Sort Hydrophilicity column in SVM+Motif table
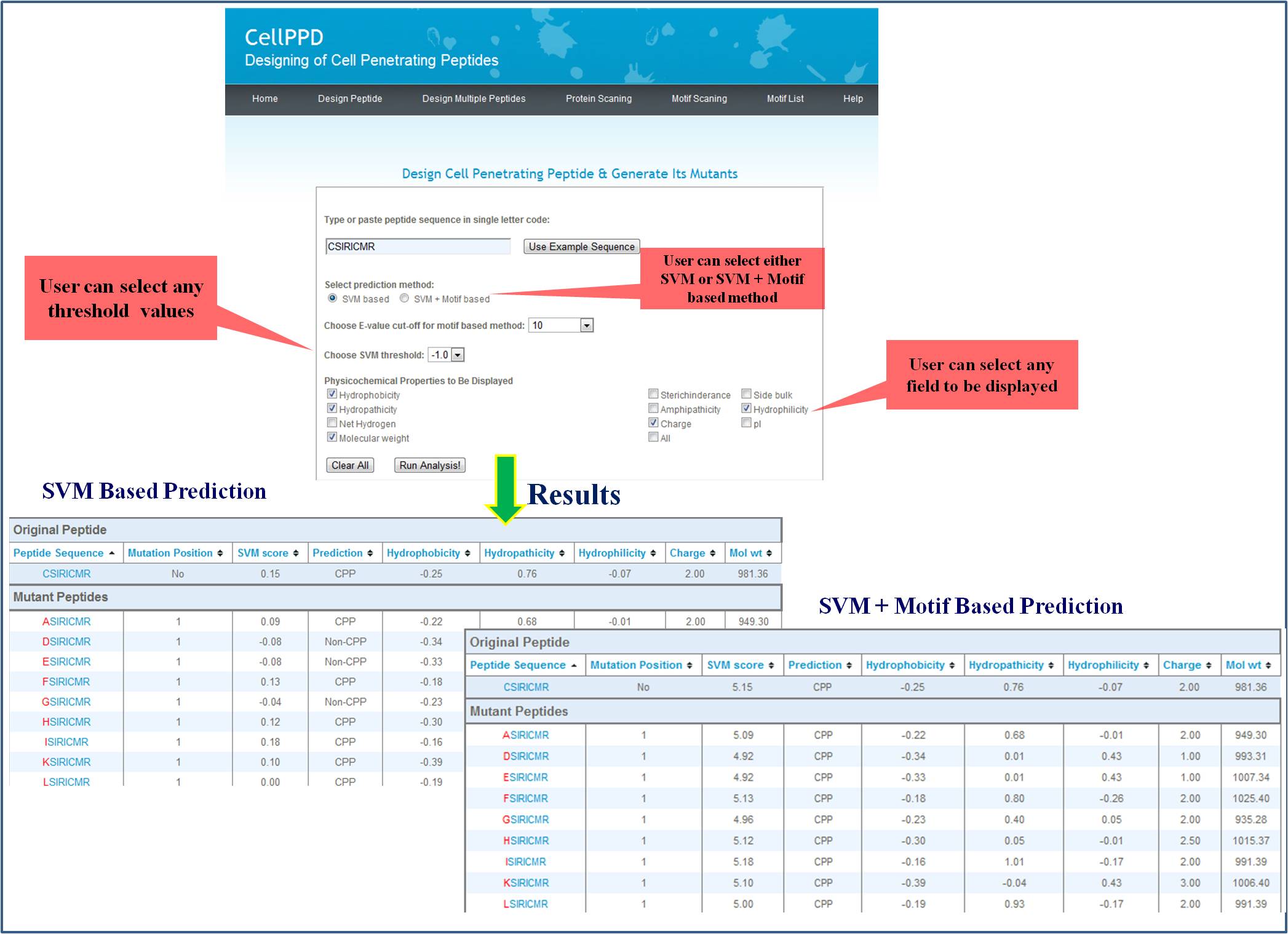 point(1146,665)
